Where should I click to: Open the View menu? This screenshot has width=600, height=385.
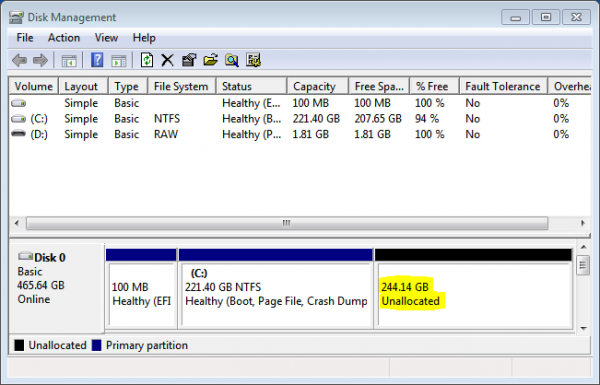(106, 38)
